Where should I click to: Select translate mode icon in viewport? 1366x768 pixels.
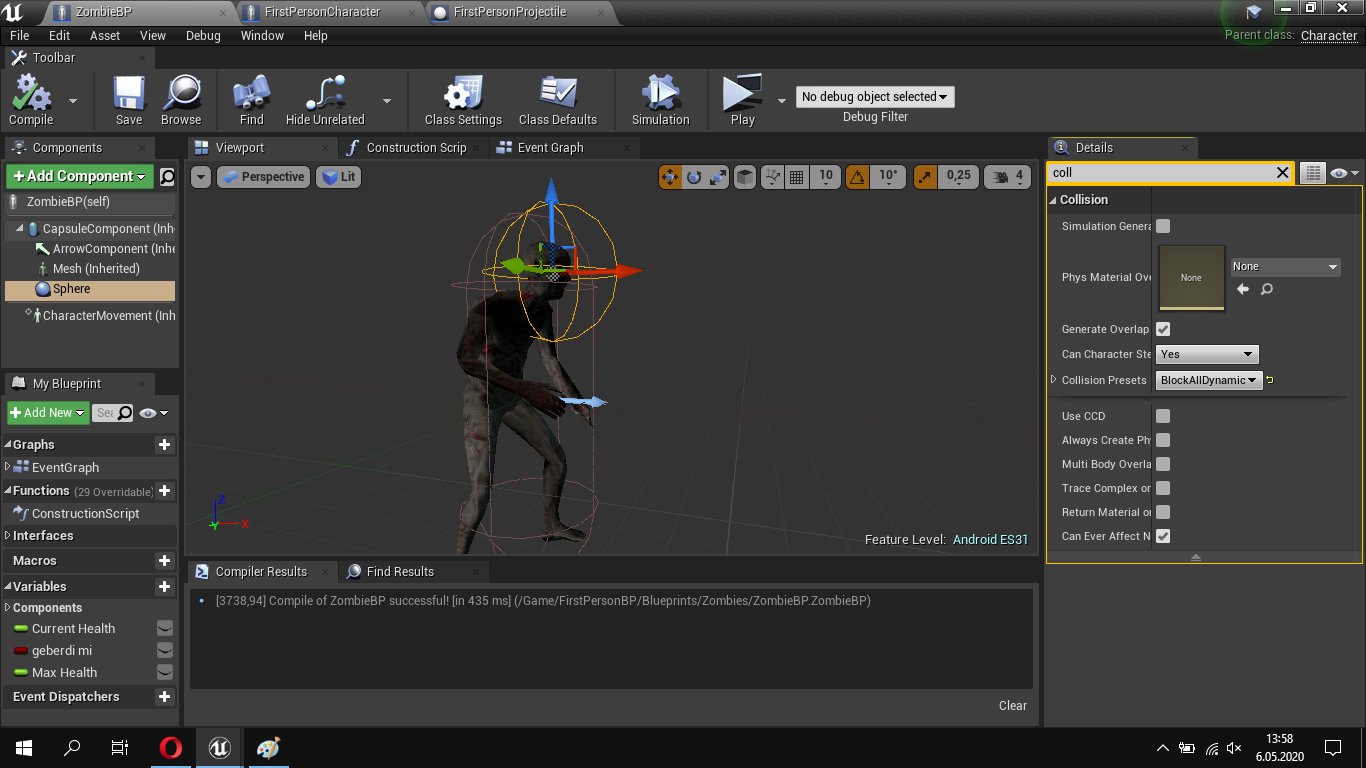(669, 177)
